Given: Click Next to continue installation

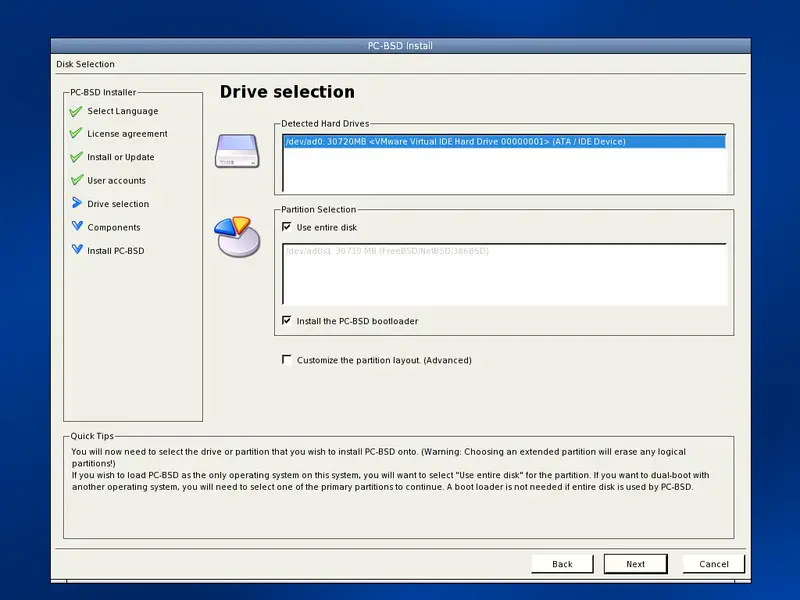Looking at the screenshot, I should tap(636, 564).
